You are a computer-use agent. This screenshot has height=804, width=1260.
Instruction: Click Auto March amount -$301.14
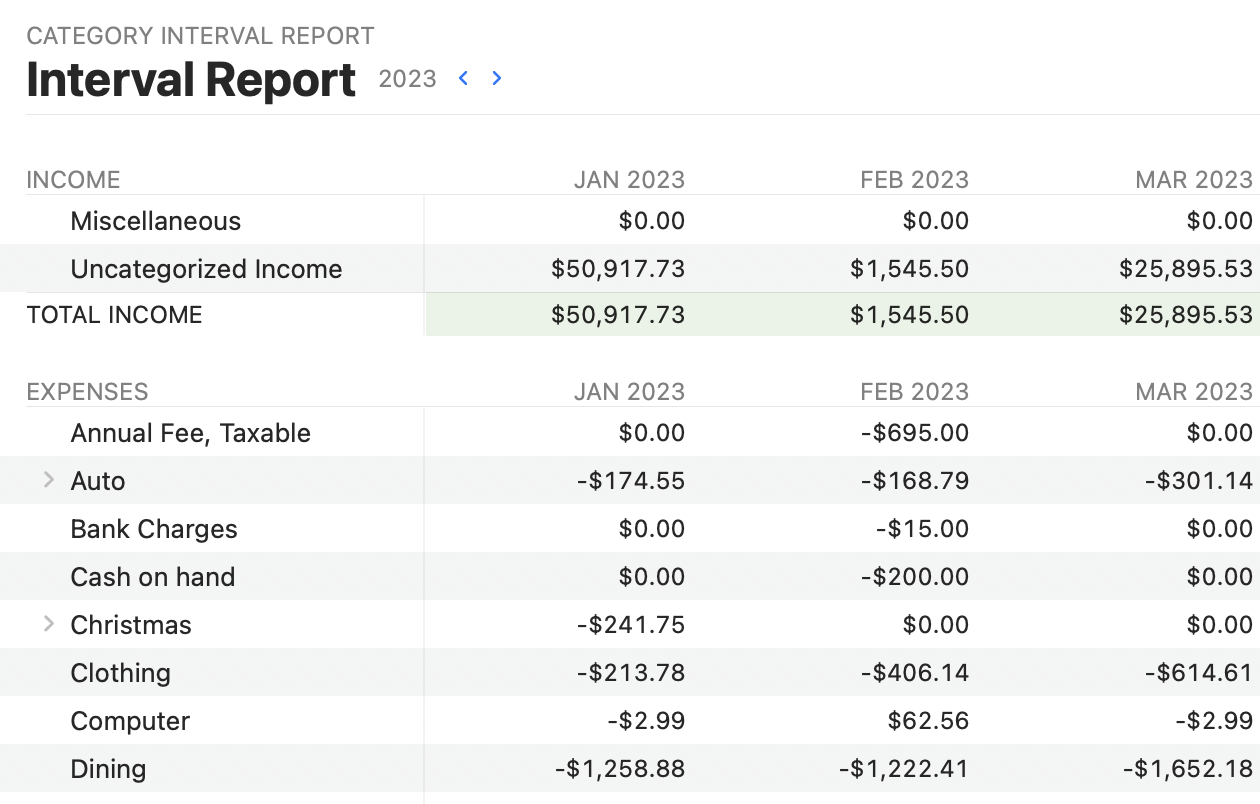pyautogui.click(x=1198, y=481)
